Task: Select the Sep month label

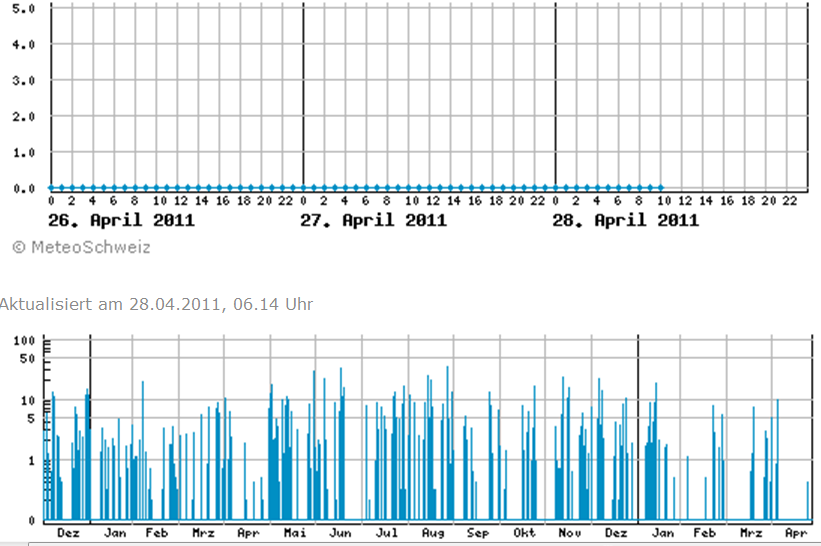Action: coord(478,533)
